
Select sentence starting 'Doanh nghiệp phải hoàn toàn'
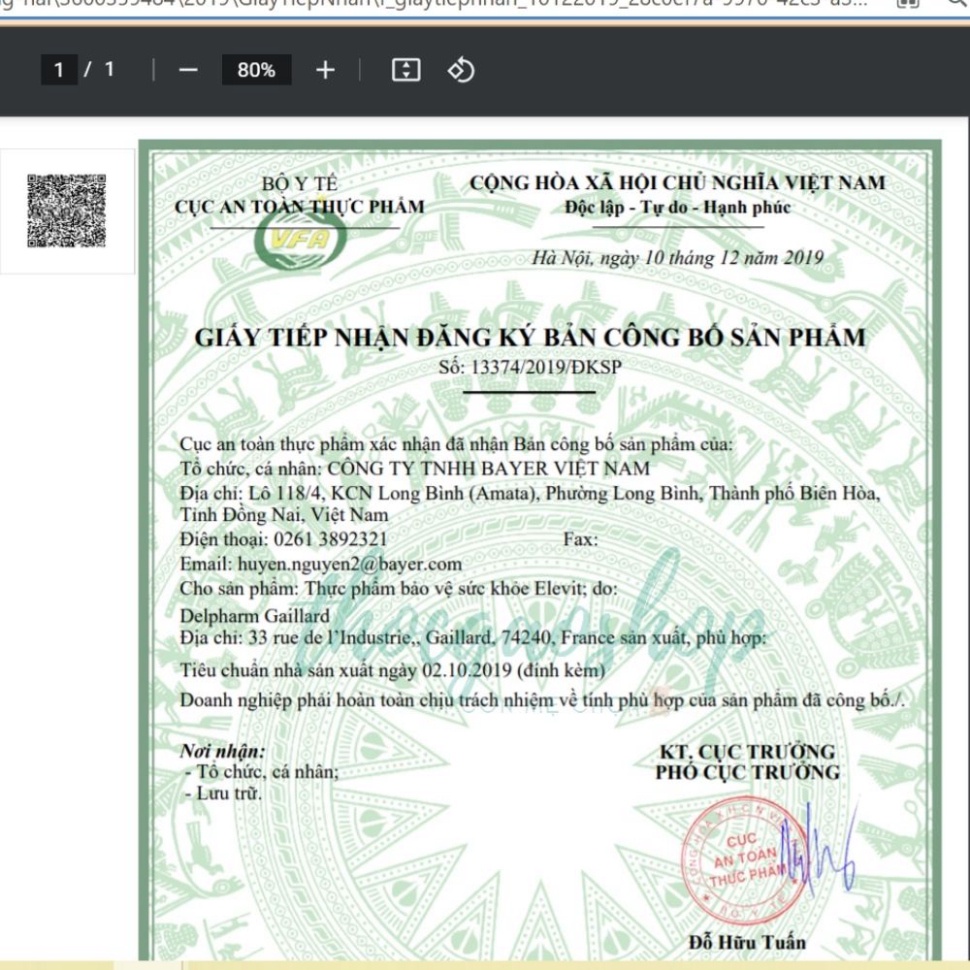point(542,700)
